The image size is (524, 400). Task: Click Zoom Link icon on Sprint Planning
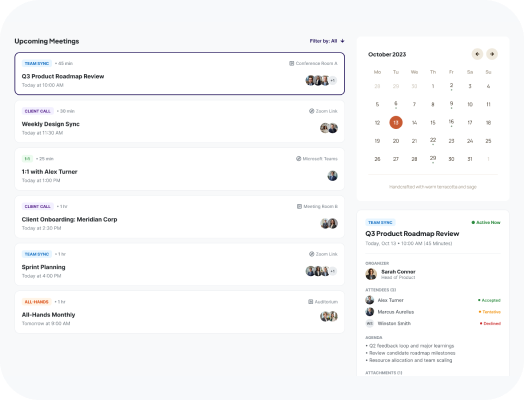pos(311,254)
